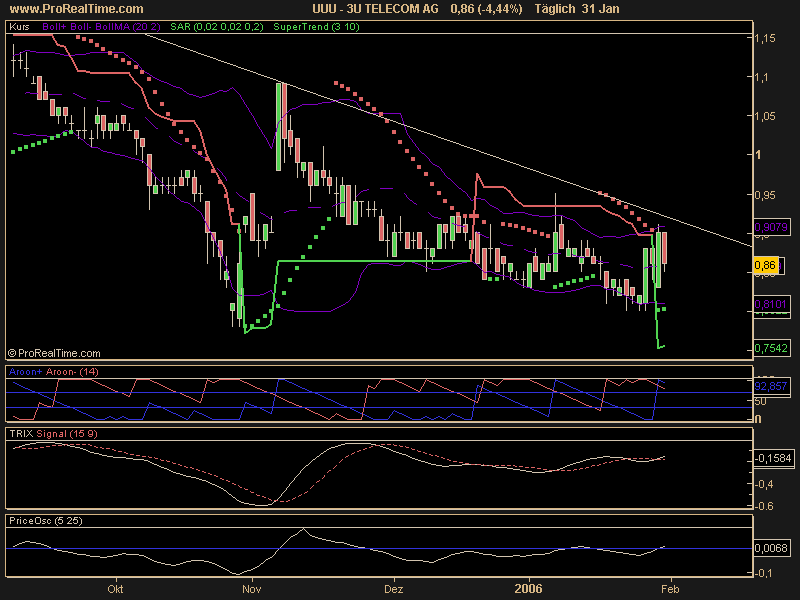Click the 0,7542 SuperTrend value box
Screen dimensions: 800x600
tap(771, 348)
